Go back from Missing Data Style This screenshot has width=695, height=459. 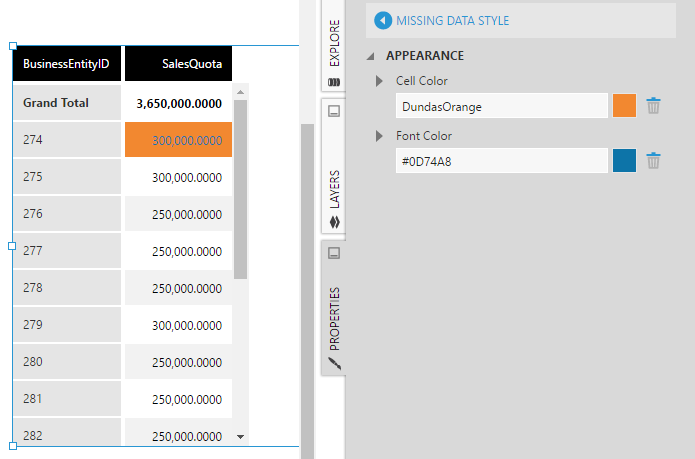(x=383, y=20)
